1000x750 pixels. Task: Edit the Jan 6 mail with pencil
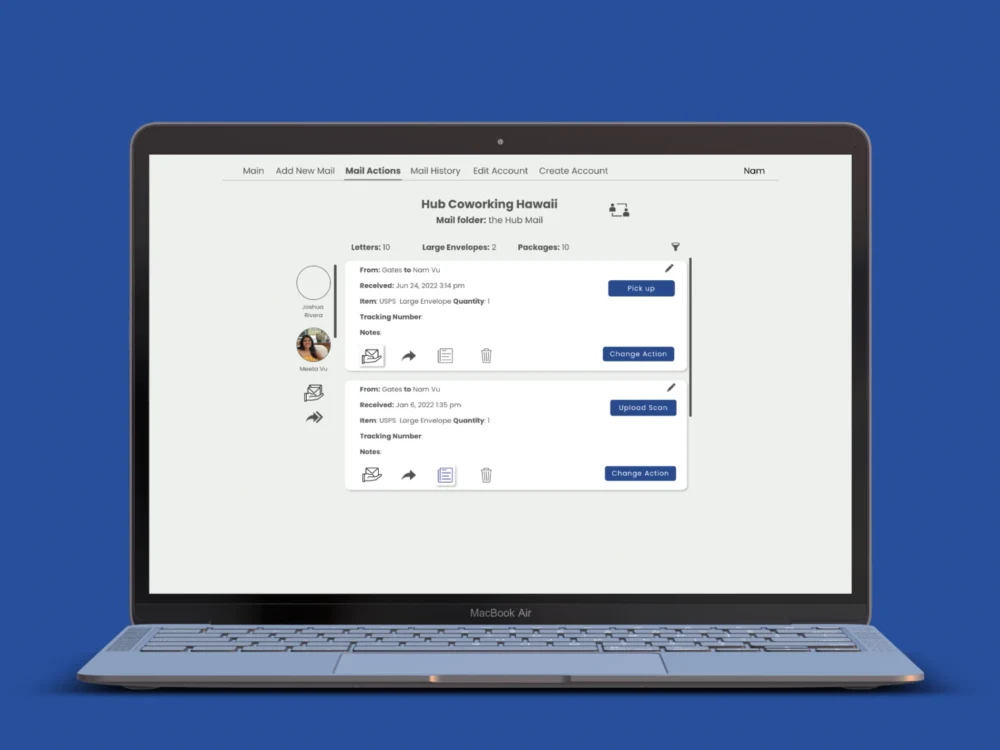coord(671,388)
